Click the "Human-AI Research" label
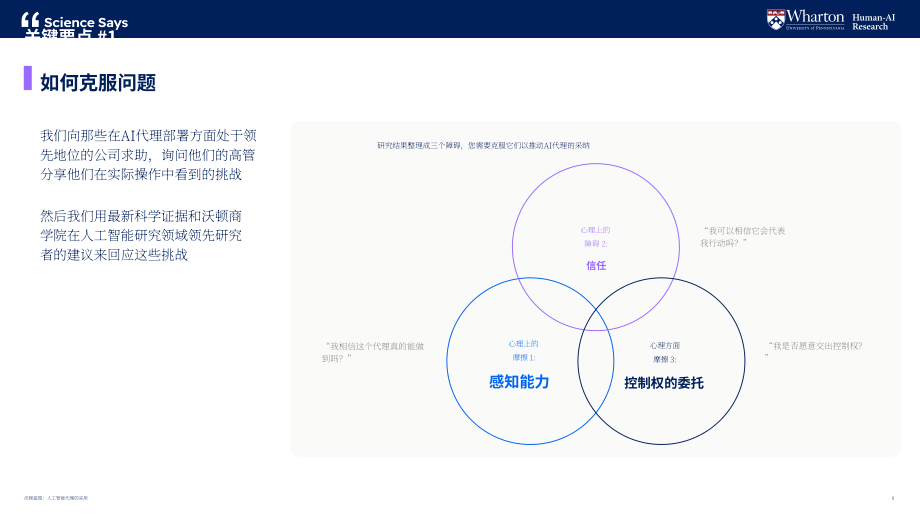The width and height of the screenshot is (920, 518). pyautogui.click(x=874, y=22)
